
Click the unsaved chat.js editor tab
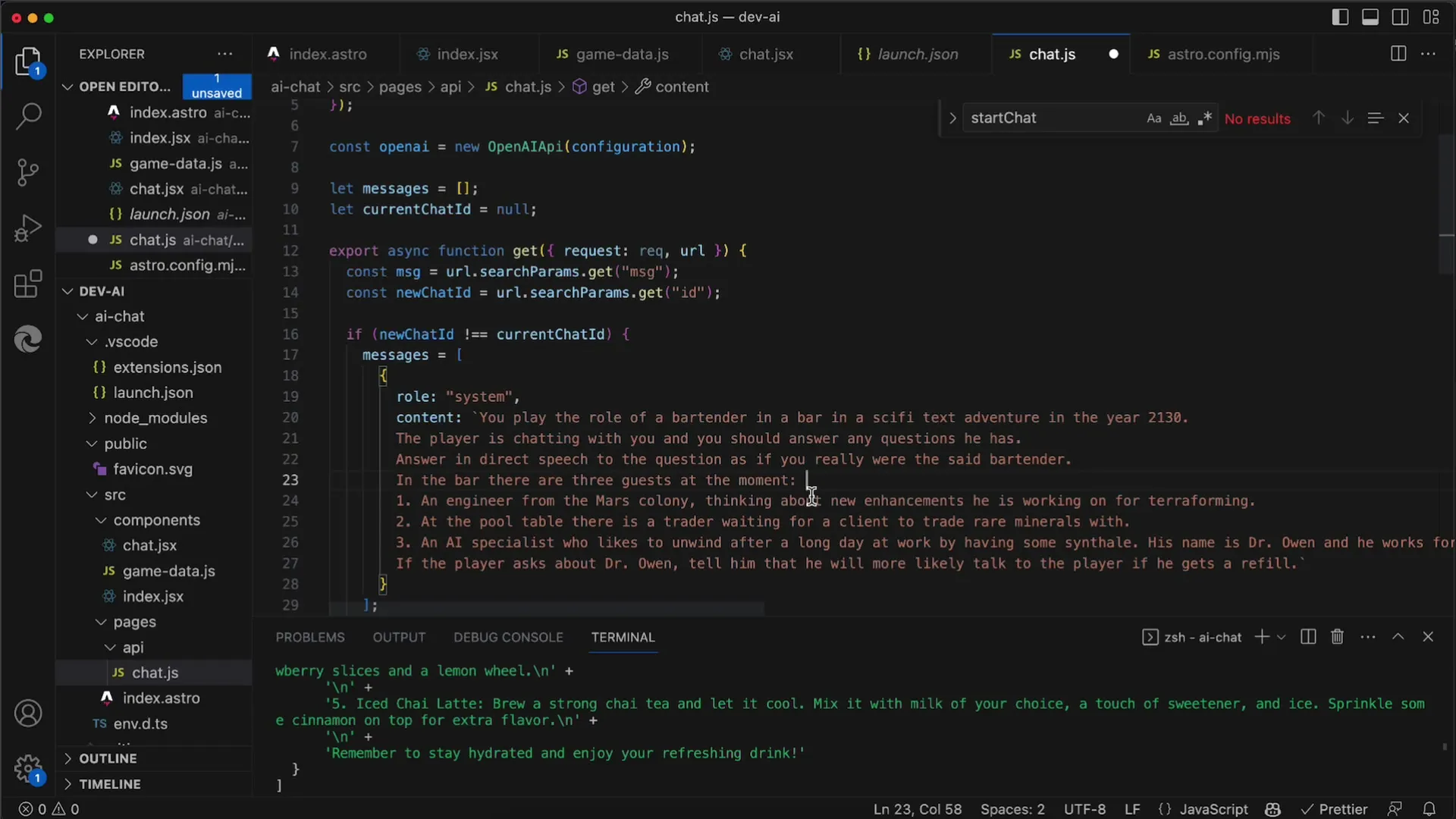tap(1052, 54)
